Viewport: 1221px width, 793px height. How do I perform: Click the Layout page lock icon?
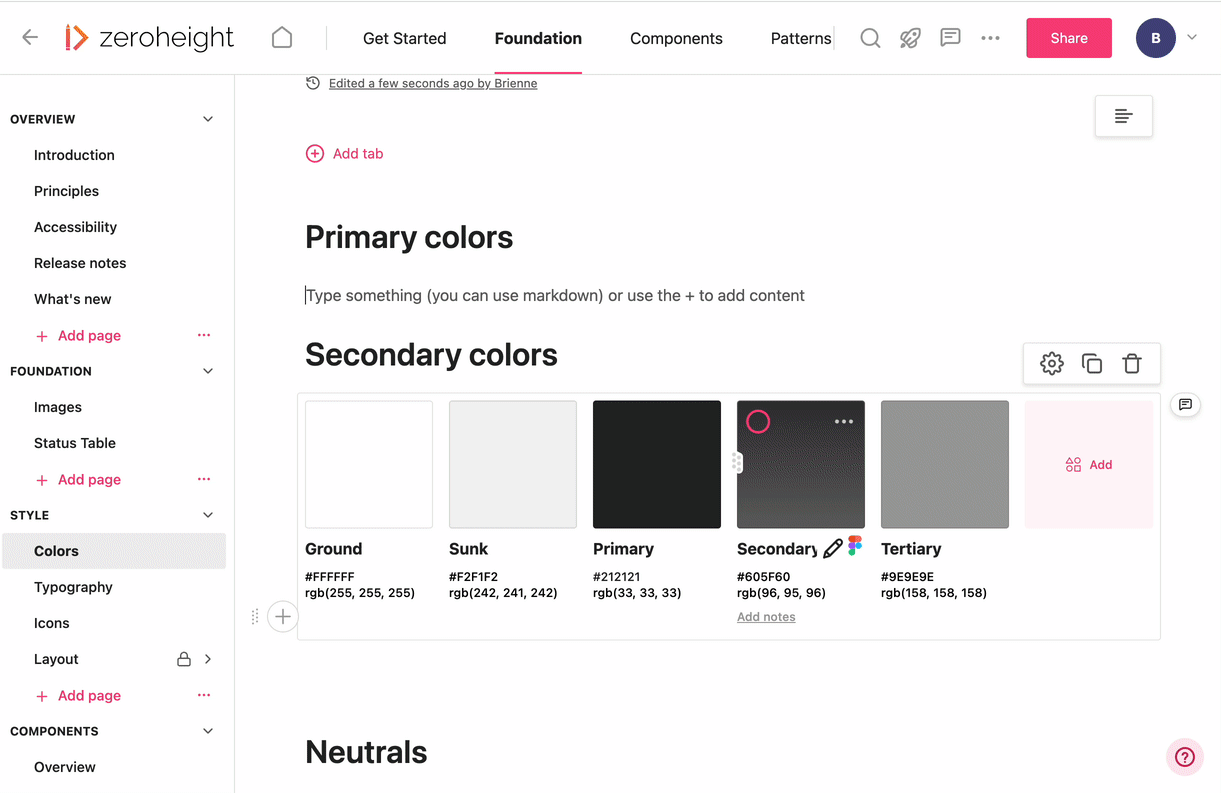[x=184, y=659]
